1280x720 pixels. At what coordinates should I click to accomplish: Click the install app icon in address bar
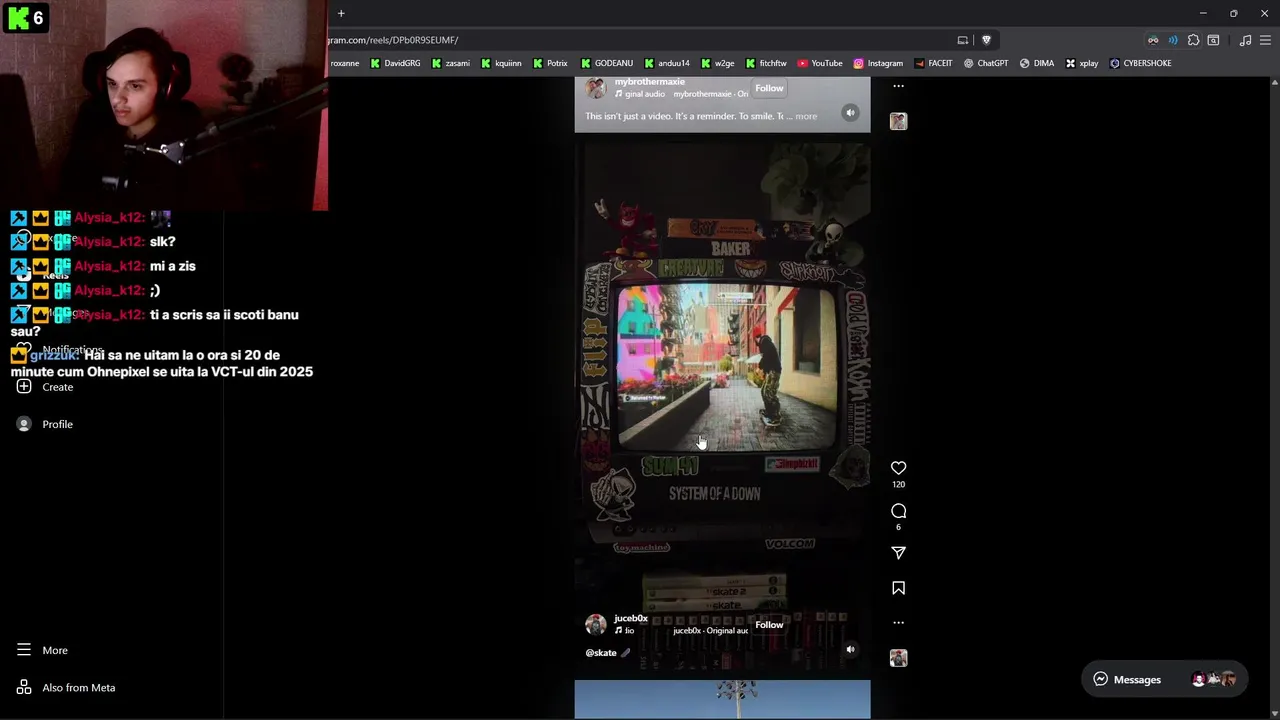click(x=962, y=40)
